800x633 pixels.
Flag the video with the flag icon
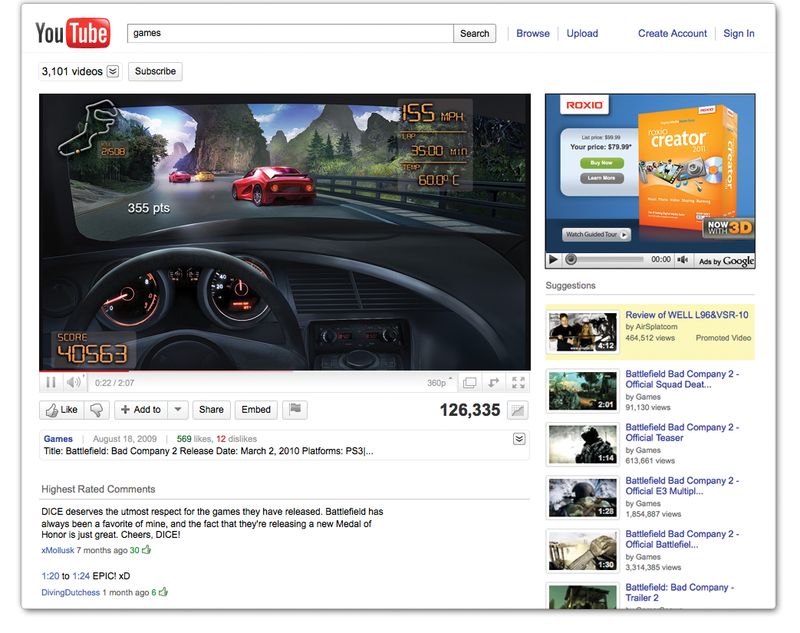tap(295, 410)
